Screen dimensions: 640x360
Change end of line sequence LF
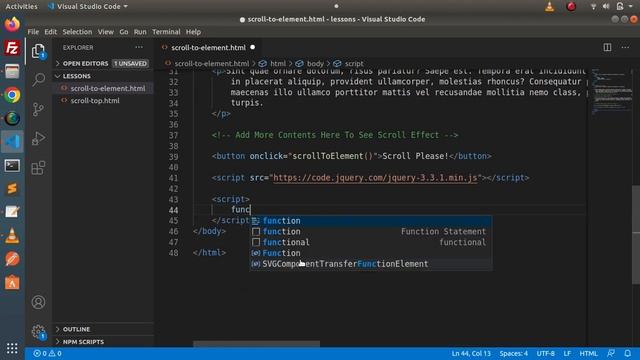pyautogui.click(x=567, y=353)
